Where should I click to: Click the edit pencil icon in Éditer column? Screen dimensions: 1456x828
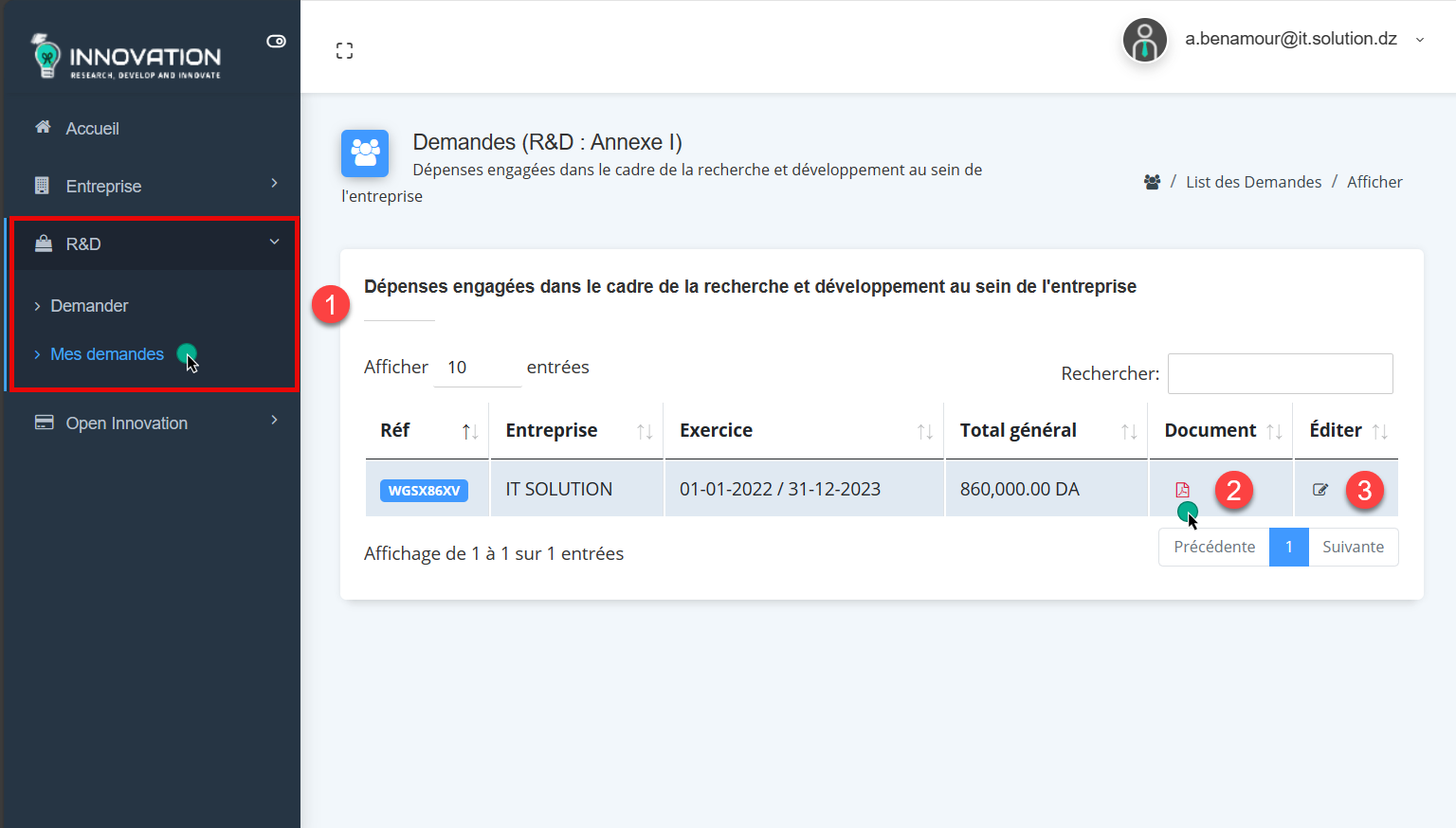click(x=1320, y=489)
